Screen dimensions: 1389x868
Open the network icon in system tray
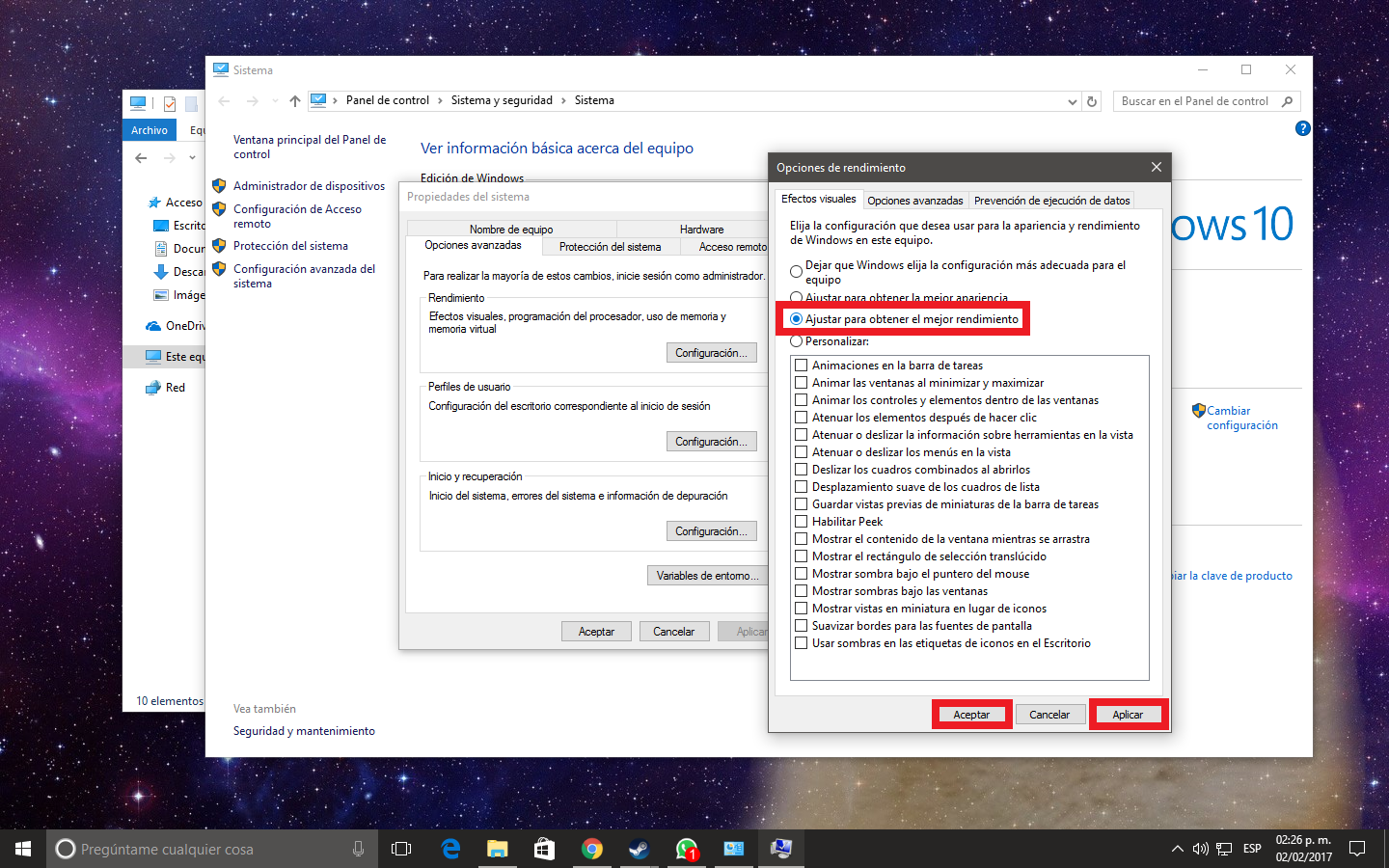pos(1224,849)
